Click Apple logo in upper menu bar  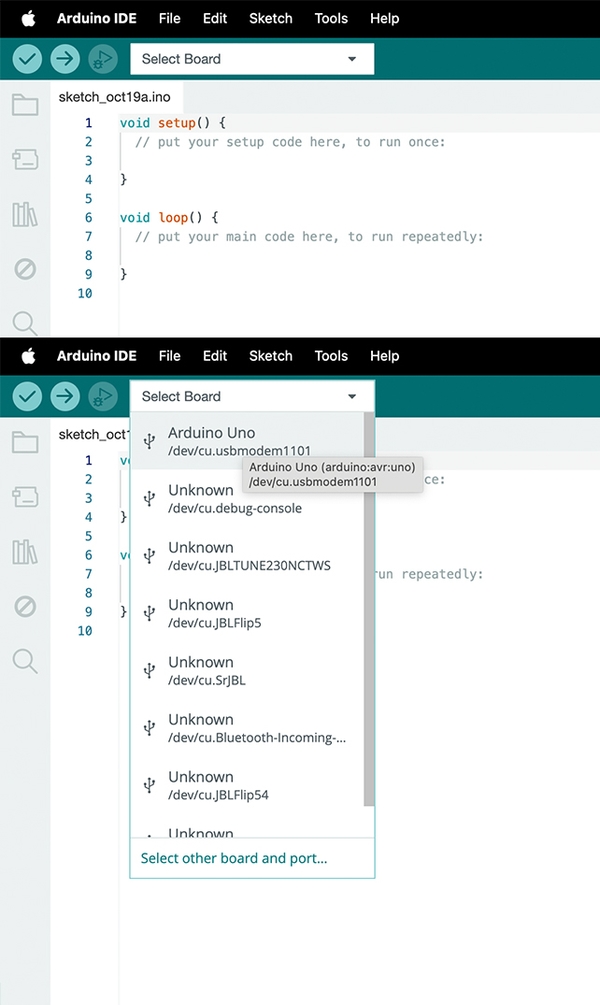(x=29, y=18)
